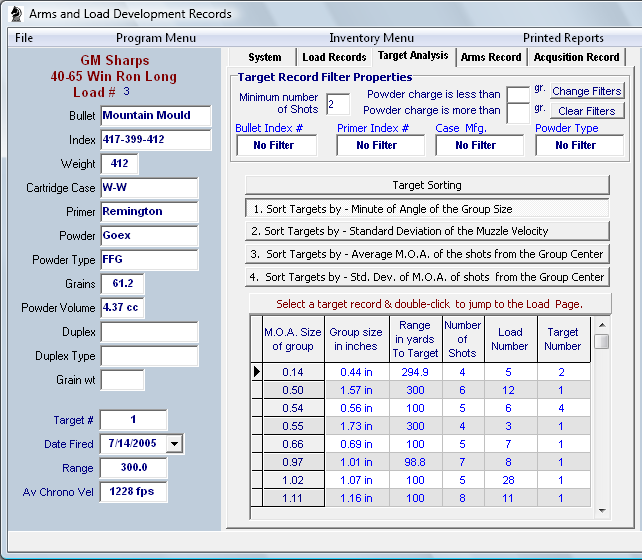The width and height of the screenshot is (642, 560).
Task: Click the Bullet field showing Mountain Mould
Action: click(156, 115)
